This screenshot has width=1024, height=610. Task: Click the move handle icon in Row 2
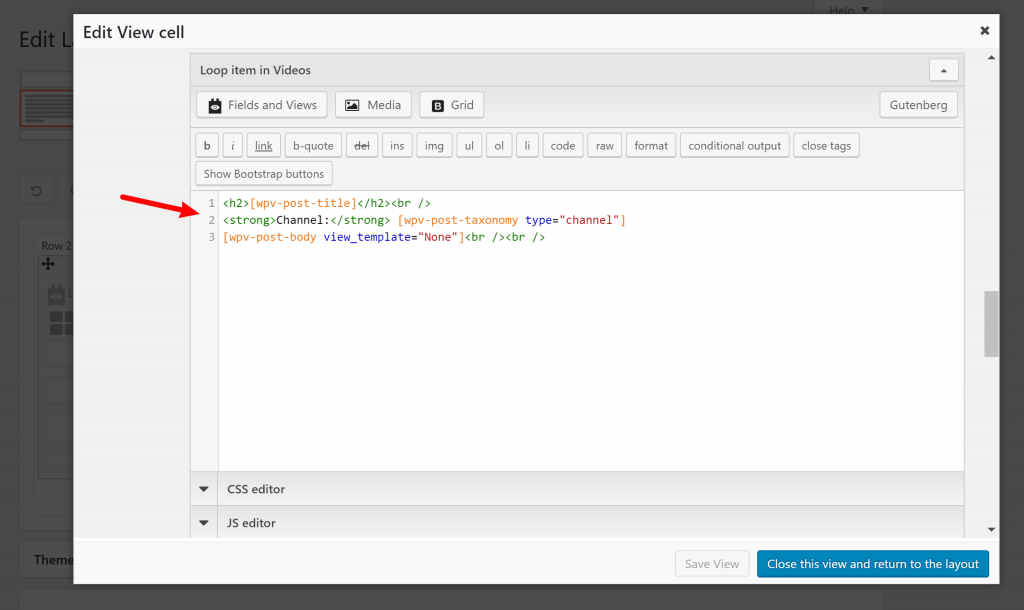[x=48, y=264]
